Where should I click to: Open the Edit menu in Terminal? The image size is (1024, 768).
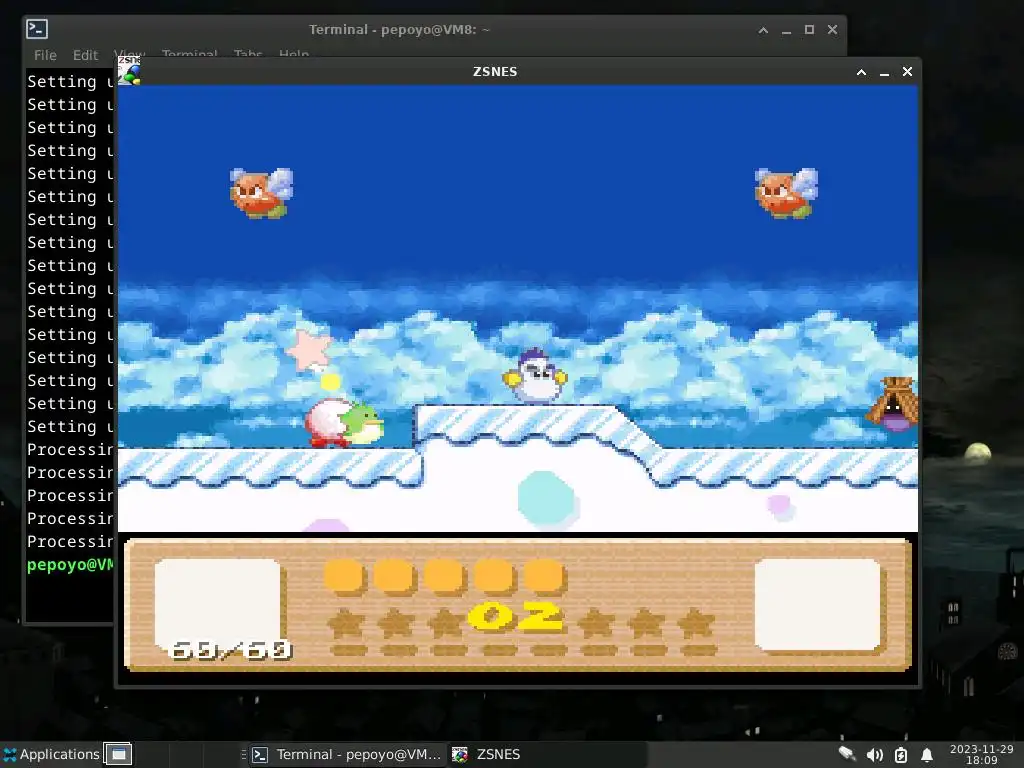pos(85,55)
